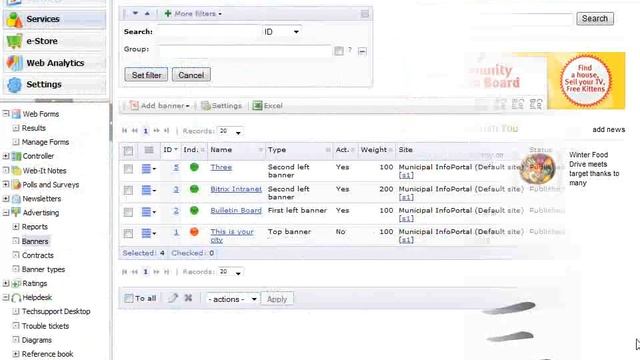Click the edit pencil icon at bottom

(173, 298)
